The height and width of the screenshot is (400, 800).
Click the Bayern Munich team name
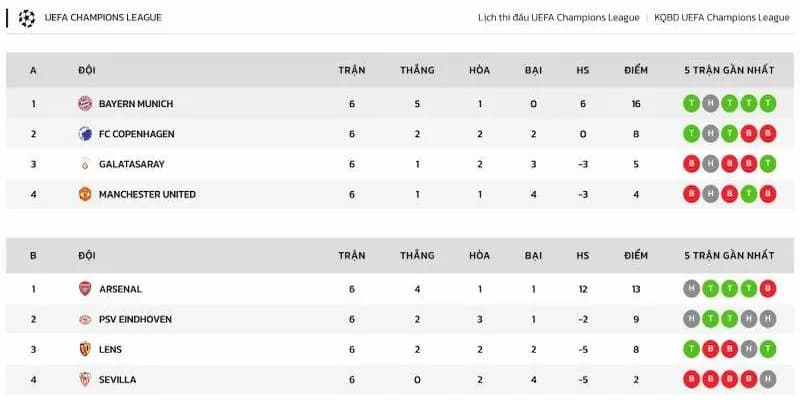135,104
